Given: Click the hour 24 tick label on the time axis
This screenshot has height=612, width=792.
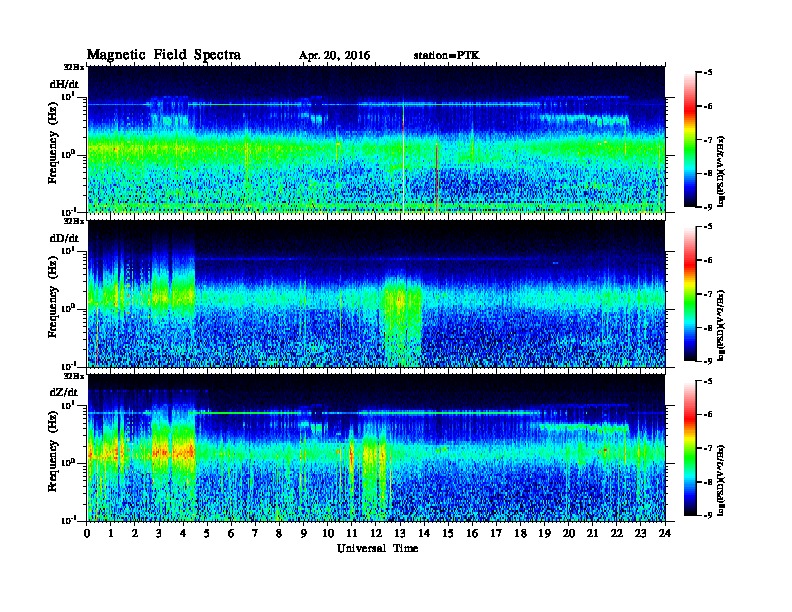Looking at the screenshot, I should click(665, 533).
